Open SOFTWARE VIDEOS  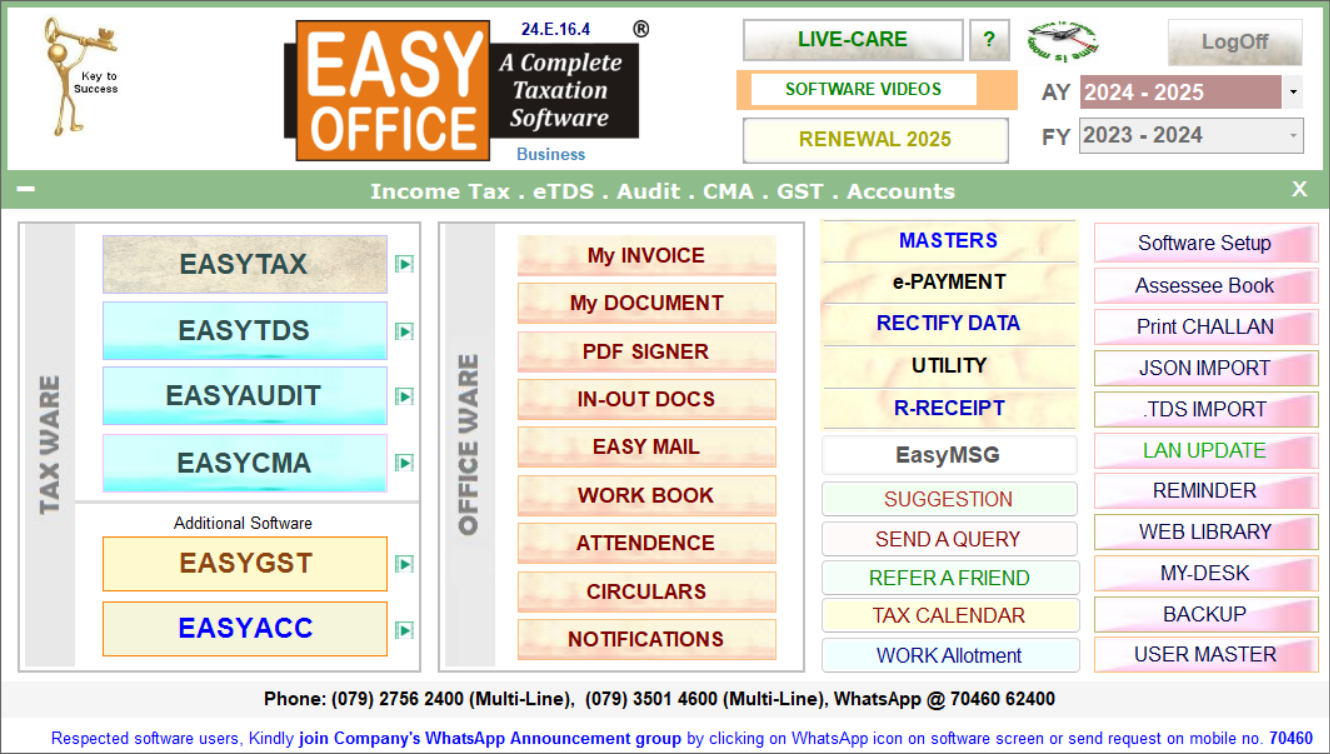point(864,89)
